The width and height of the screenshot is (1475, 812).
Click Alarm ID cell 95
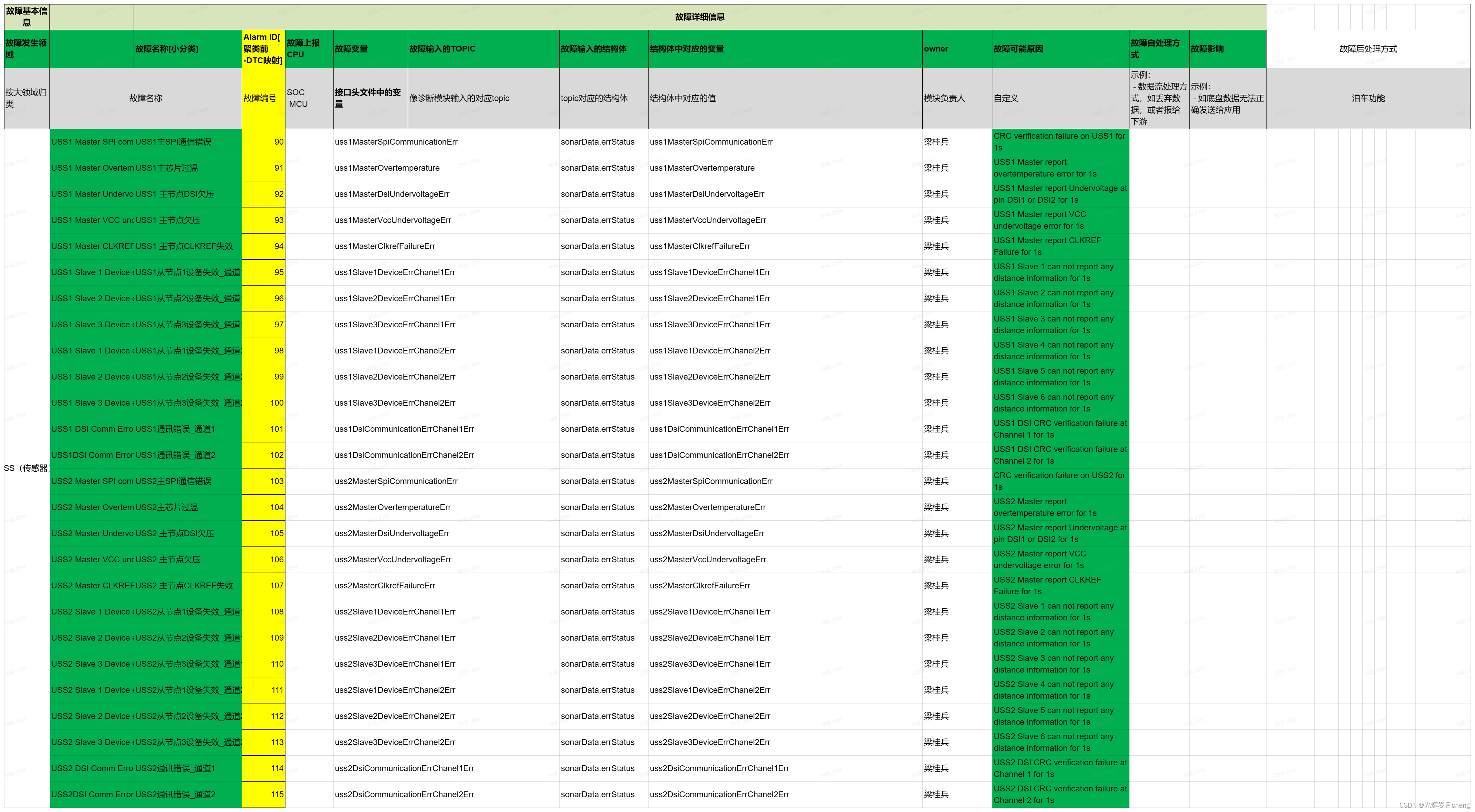click(x=263, y=273)
